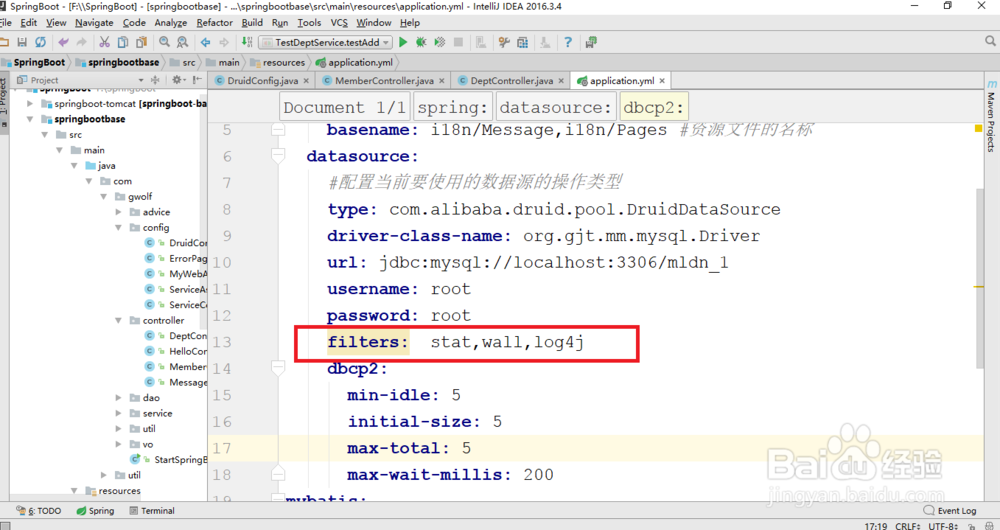
Task: Expand the springboot-tomcat module node
Action: [30, 103]
